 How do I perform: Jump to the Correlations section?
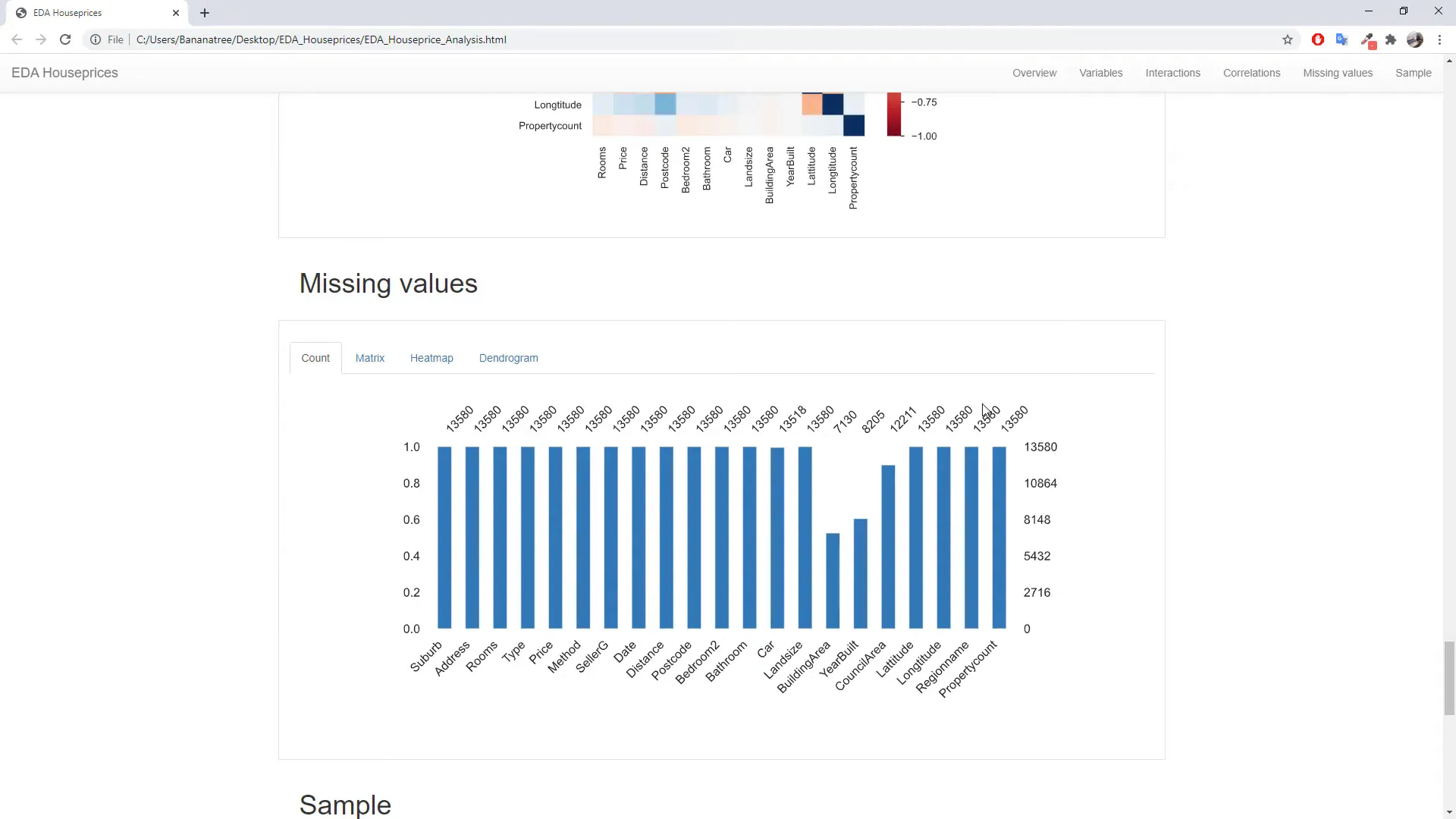click(x=1251, y=72)
